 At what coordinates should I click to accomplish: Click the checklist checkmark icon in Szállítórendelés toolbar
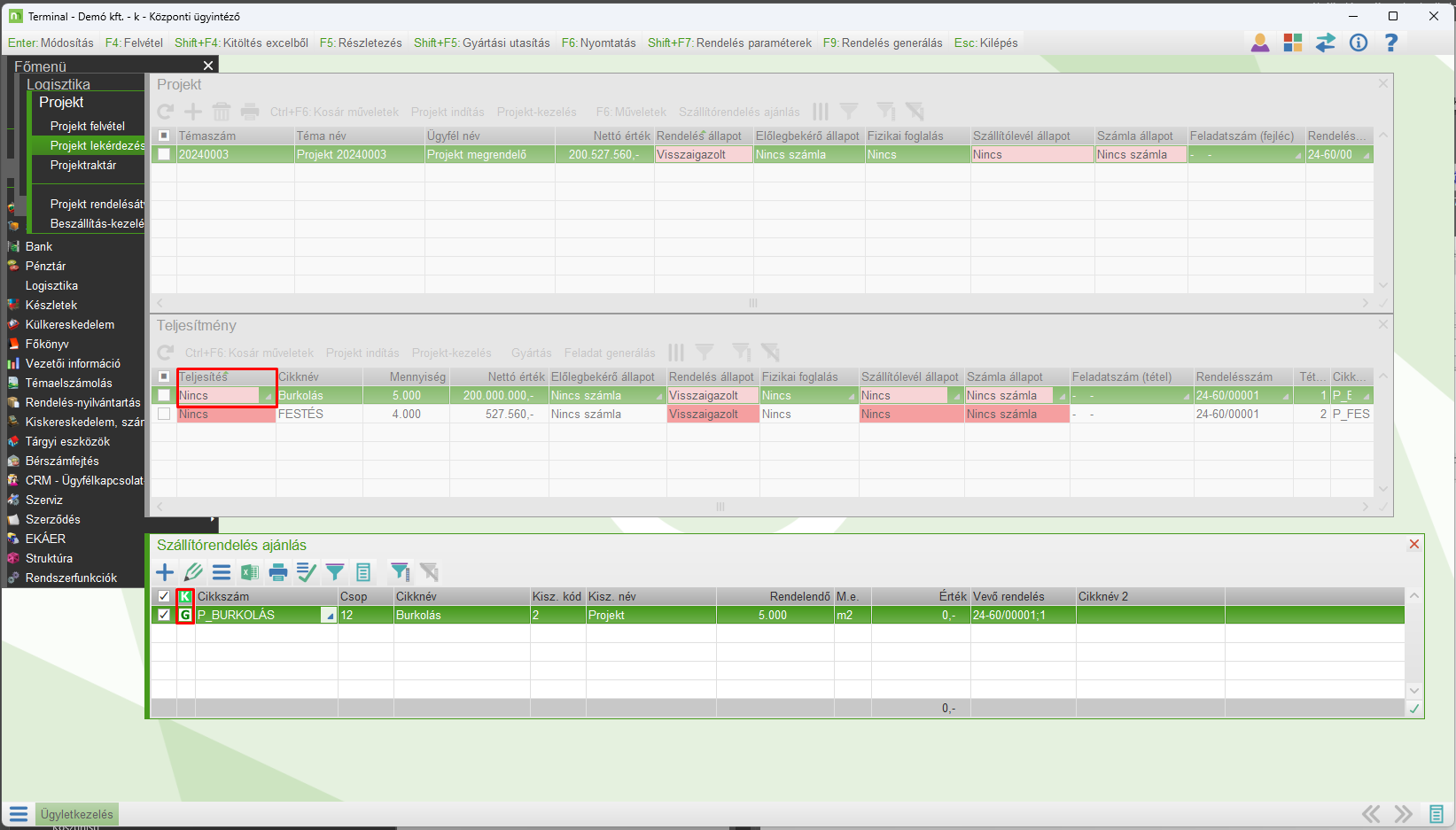pos(307,572)
